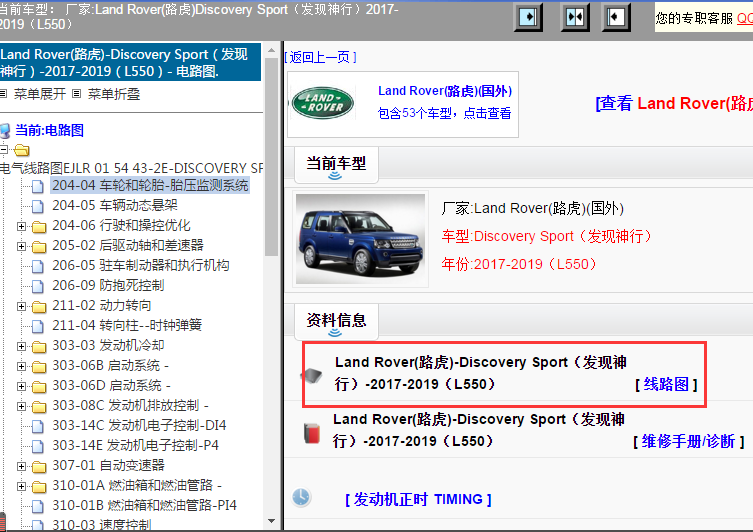Click folder icon beside 307-01 自动变速器
Image resolution: width=753 pixels, height=532 pixels.
pyautogui.click(x=39, y=466)
